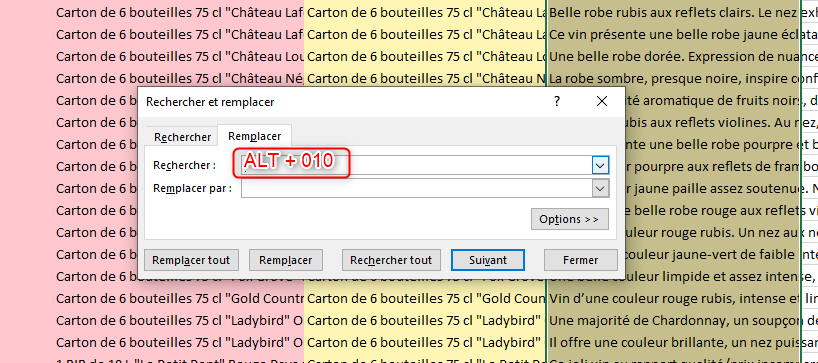Close the Rechercher et remplacer dialog
This screenshot has height=363, width=818.
[602, 101]
